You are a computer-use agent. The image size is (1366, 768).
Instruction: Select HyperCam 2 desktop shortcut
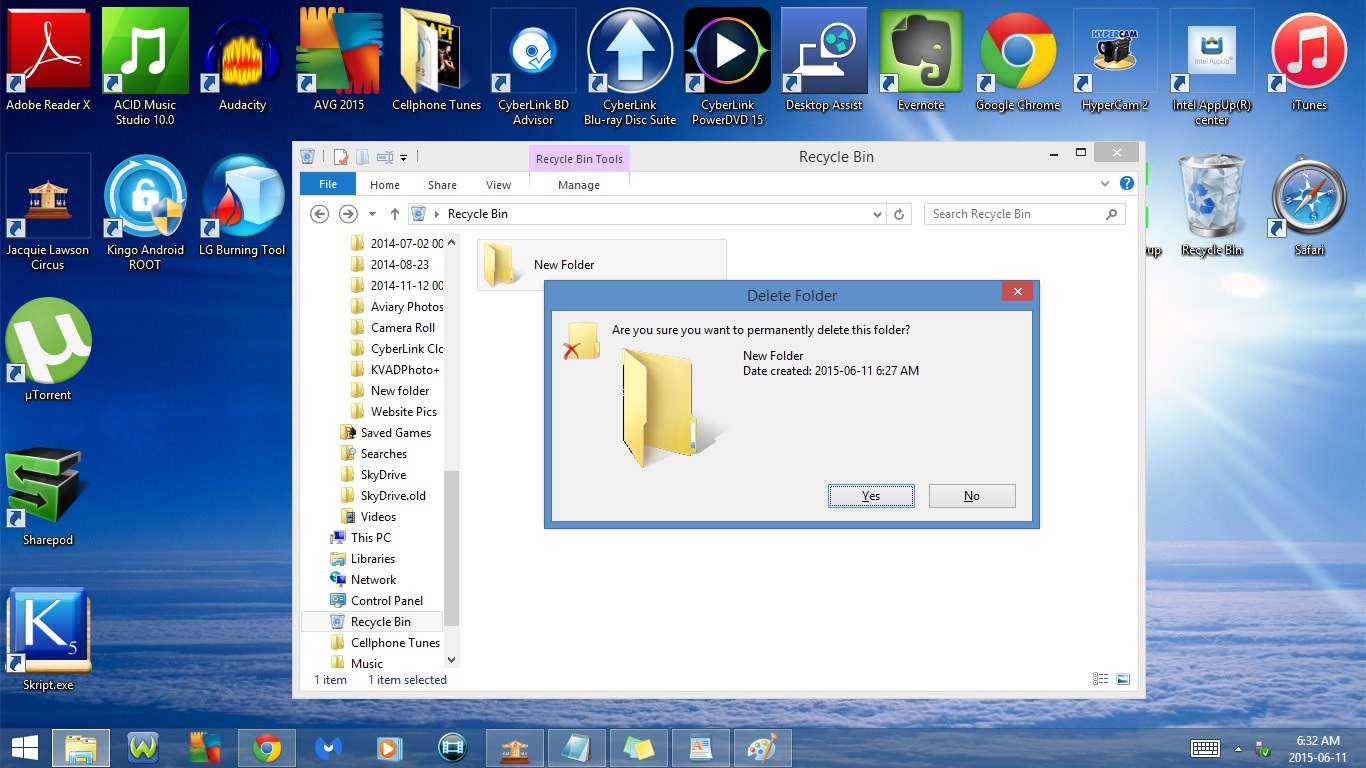coord(1115,60)
